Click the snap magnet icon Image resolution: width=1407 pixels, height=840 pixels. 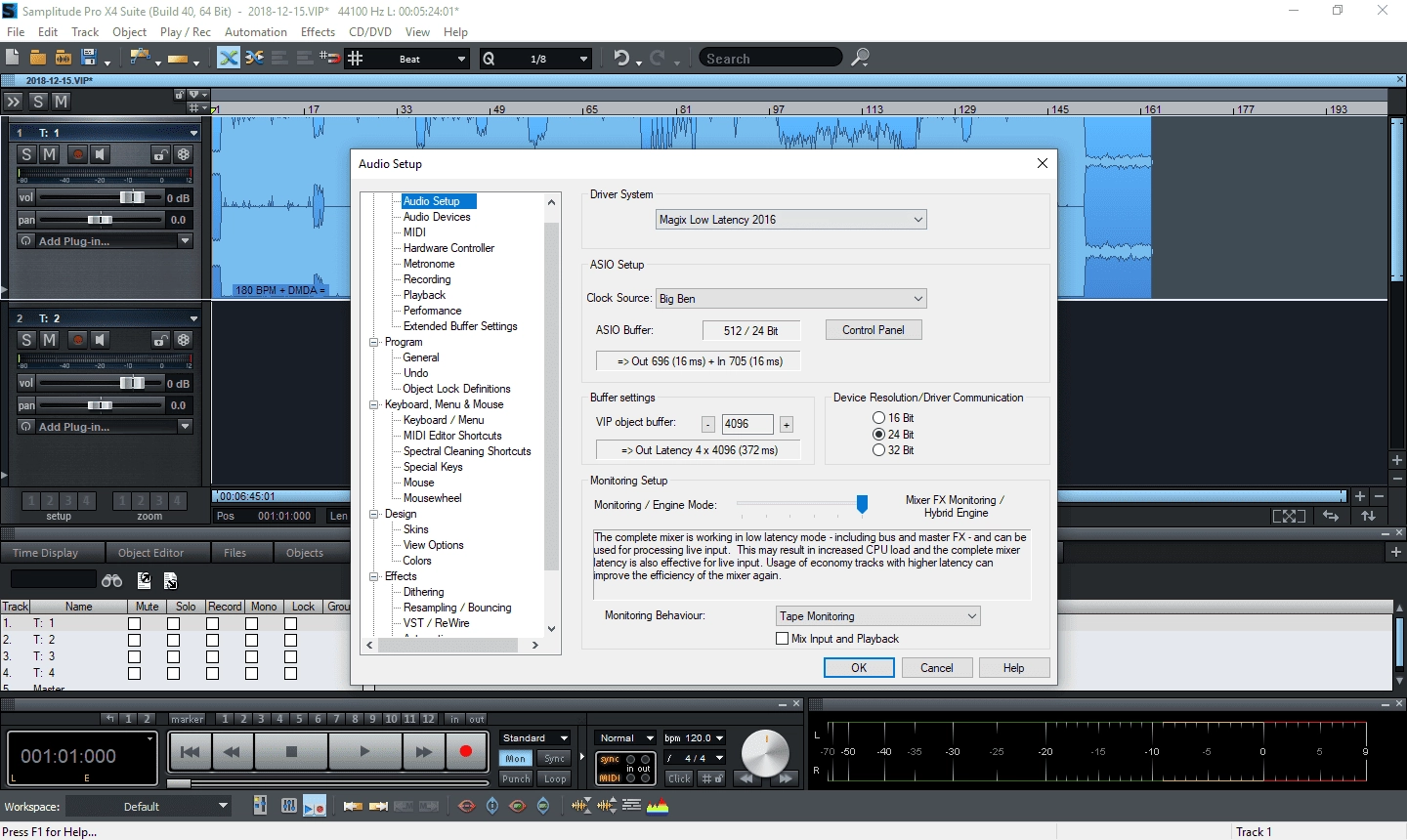(330, 58)
